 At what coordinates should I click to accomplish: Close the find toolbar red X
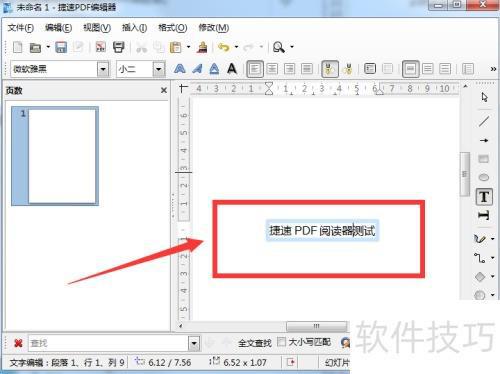18,343
